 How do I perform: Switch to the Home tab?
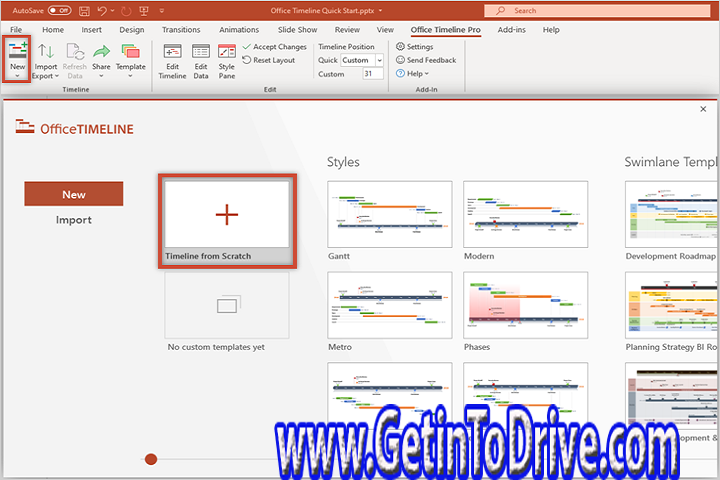(53, 30)
